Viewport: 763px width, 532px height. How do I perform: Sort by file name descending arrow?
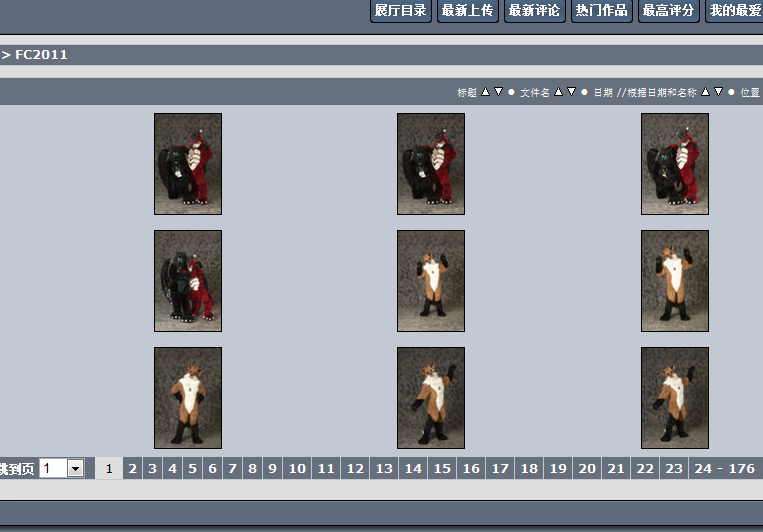coord(571,92)
